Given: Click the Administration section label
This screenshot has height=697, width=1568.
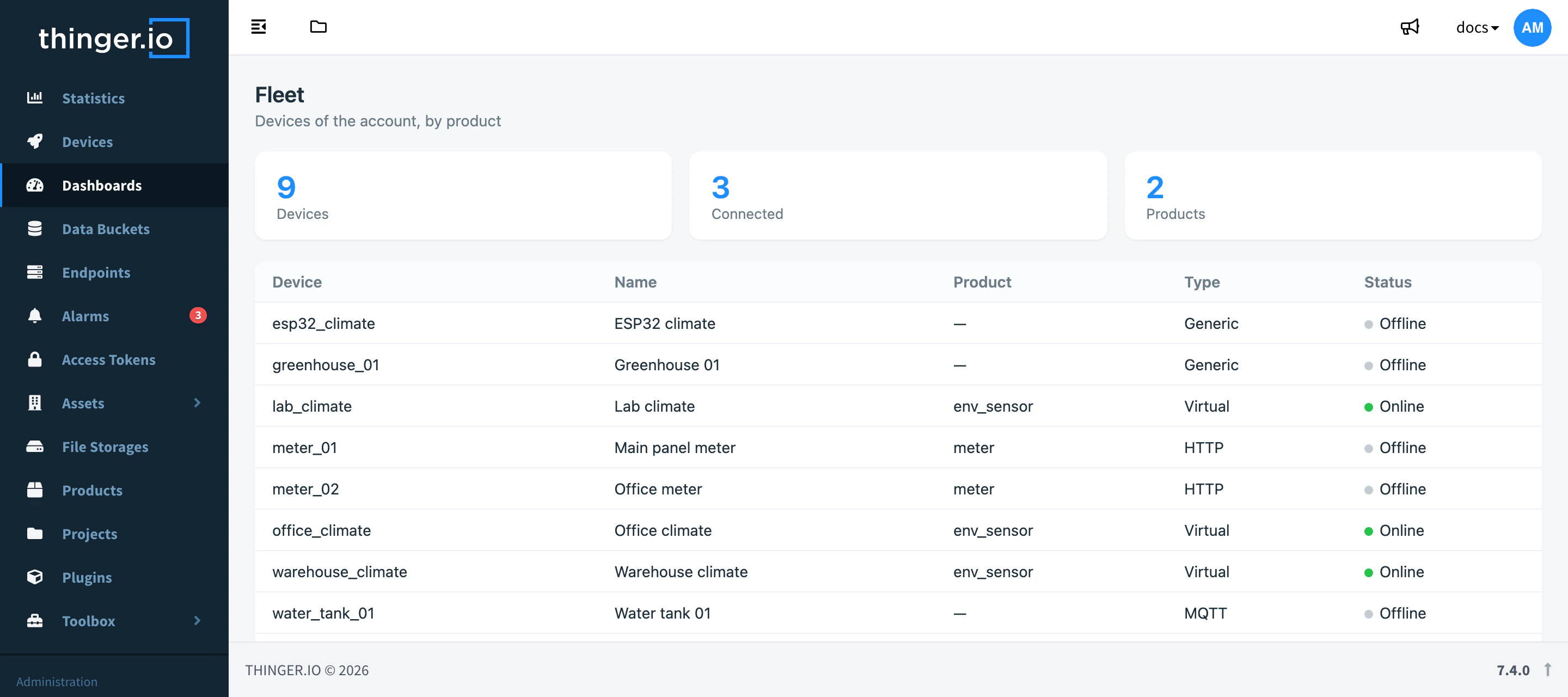Looking at the screenshot, I should (x=57, y=682).
